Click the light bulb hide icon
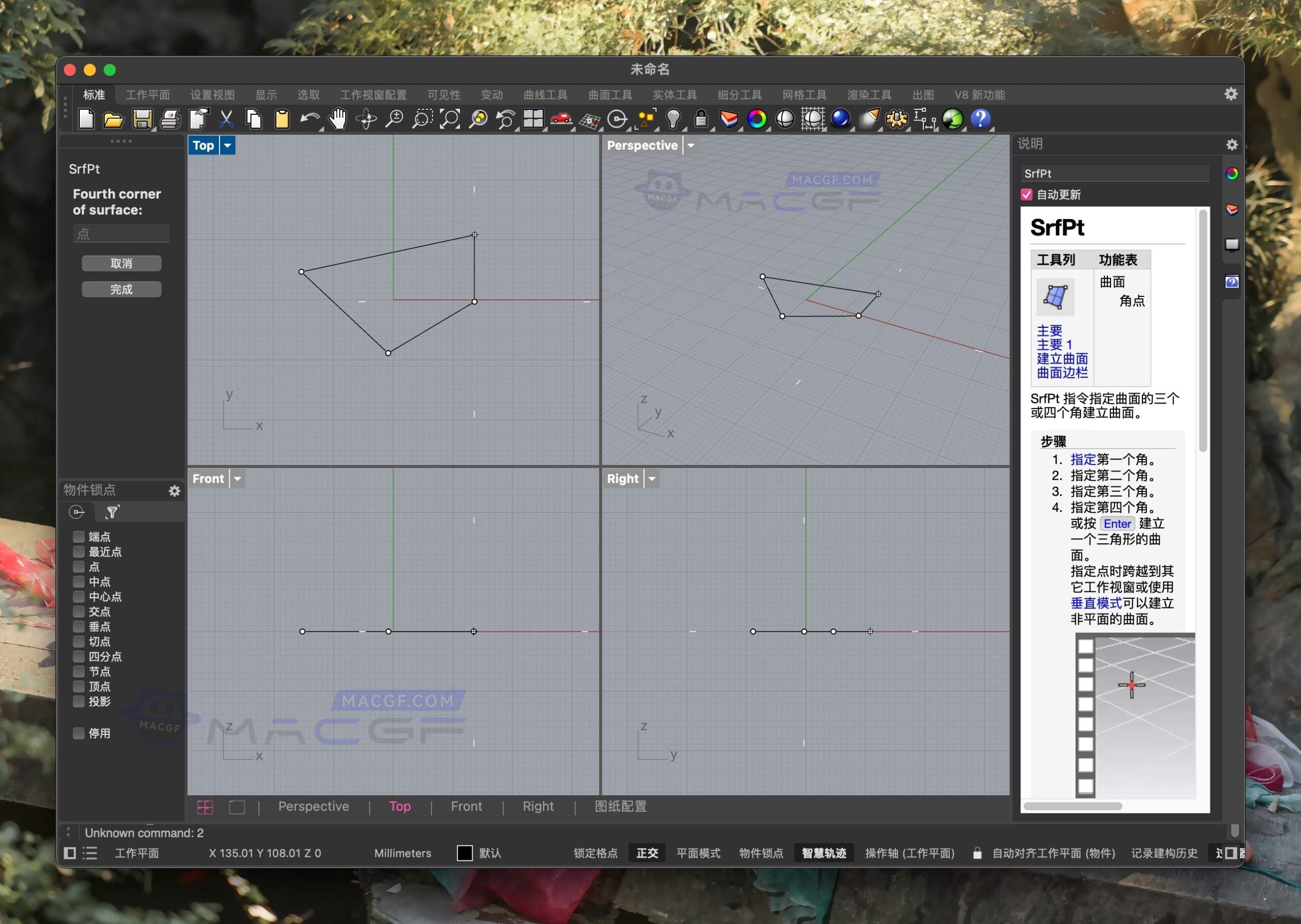Screen dimensions: 1301x924 (673, 119)
